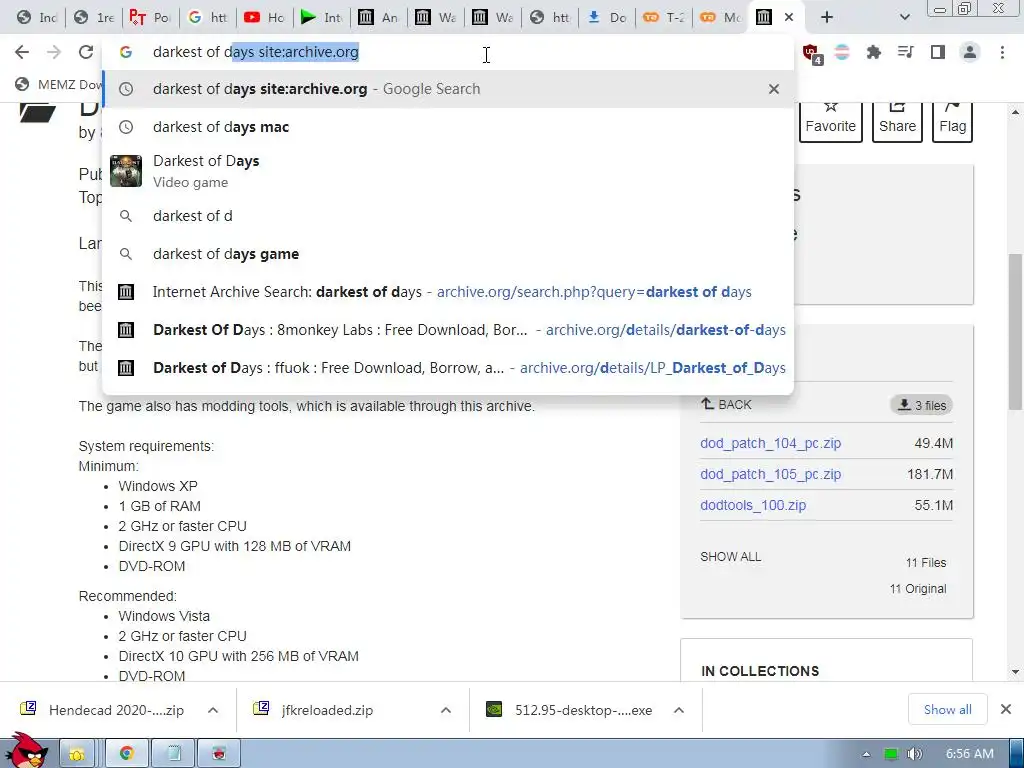Close the active archive tab
Screen dimensions: 1024x768
click(789, 18)
